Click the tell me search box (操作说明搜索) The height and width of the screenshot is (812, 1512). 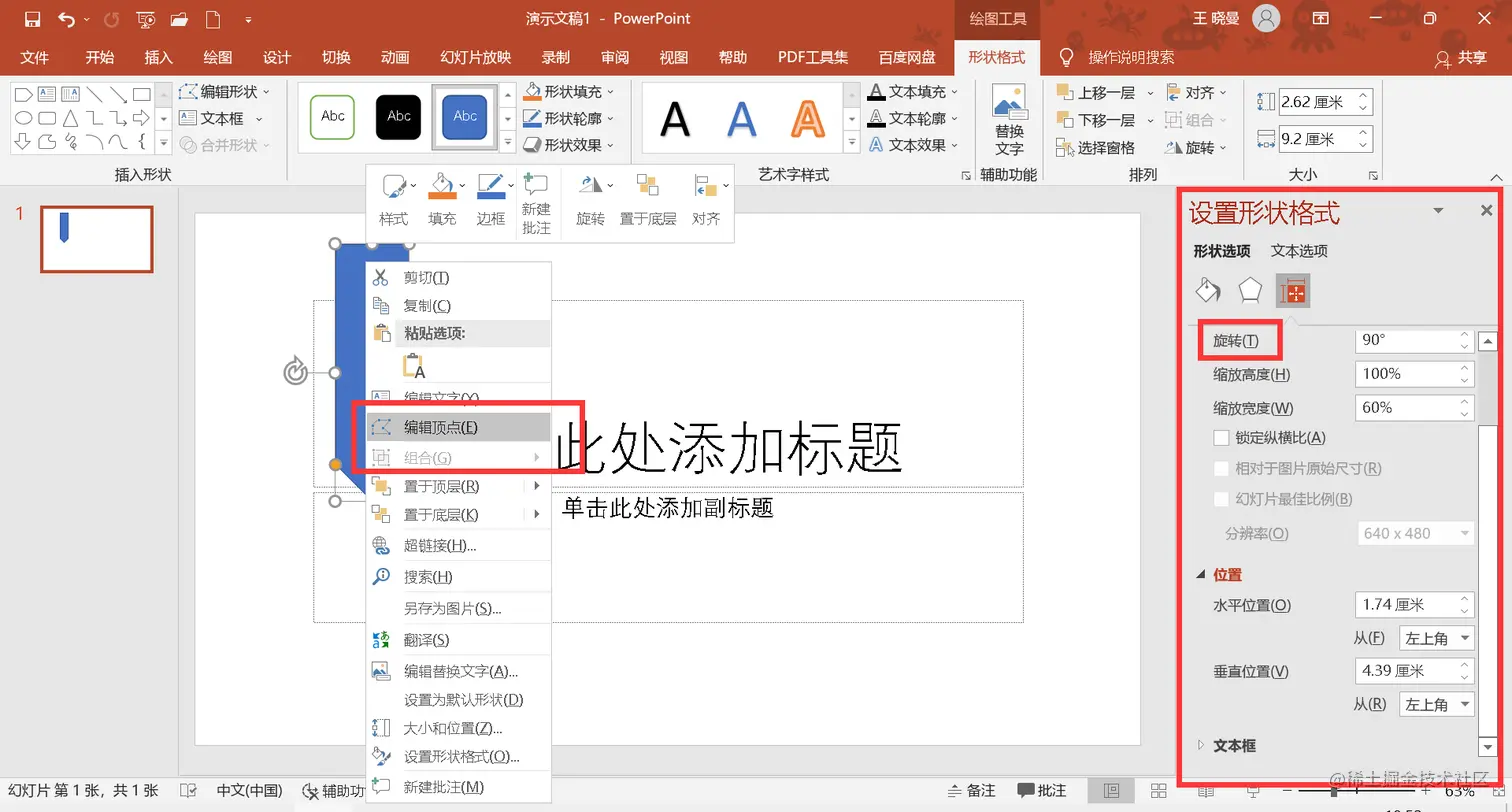pos(1131,57)
